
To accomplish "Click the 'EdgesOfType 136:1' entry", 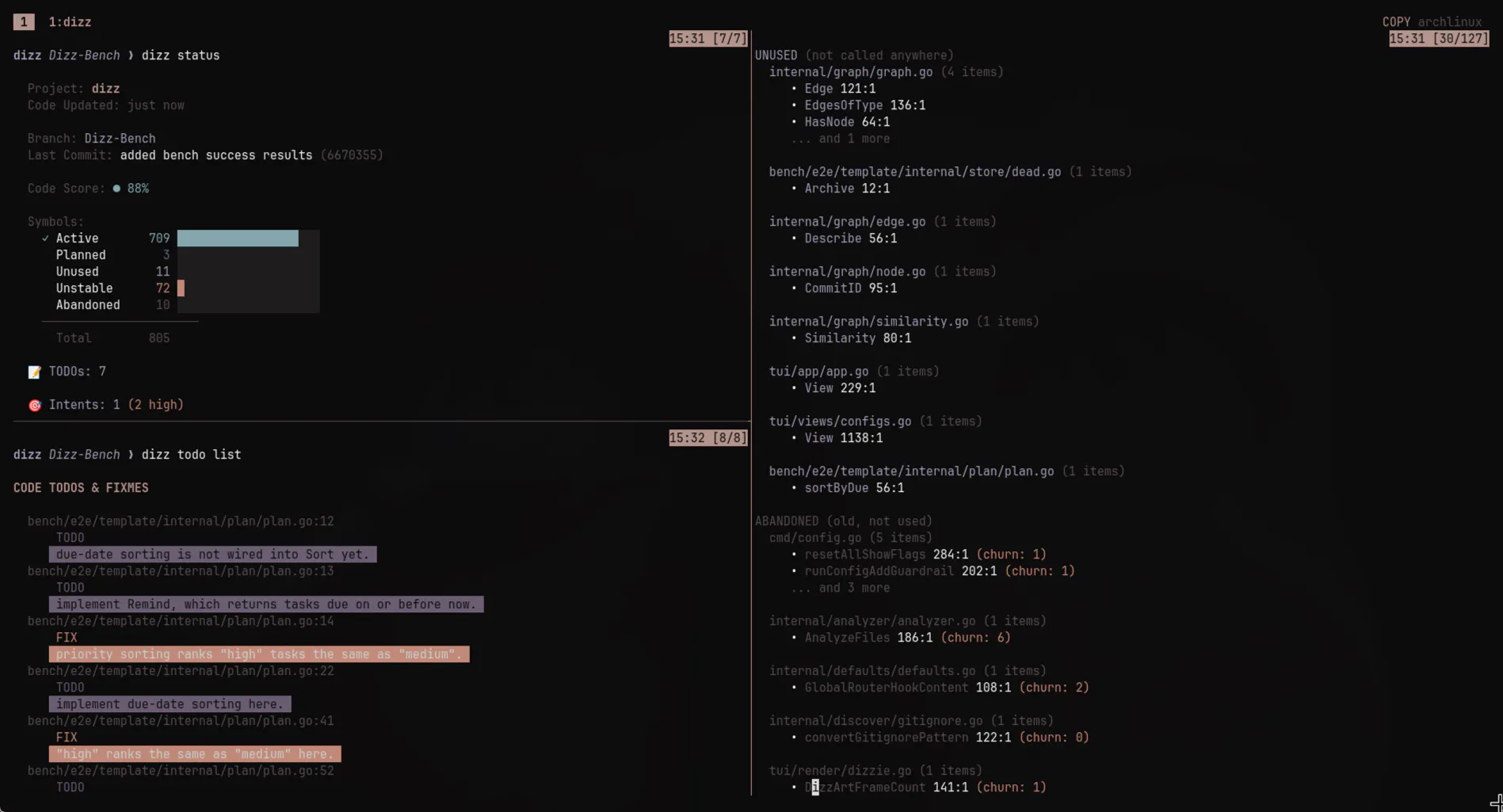I will click(x=864, y=105).
